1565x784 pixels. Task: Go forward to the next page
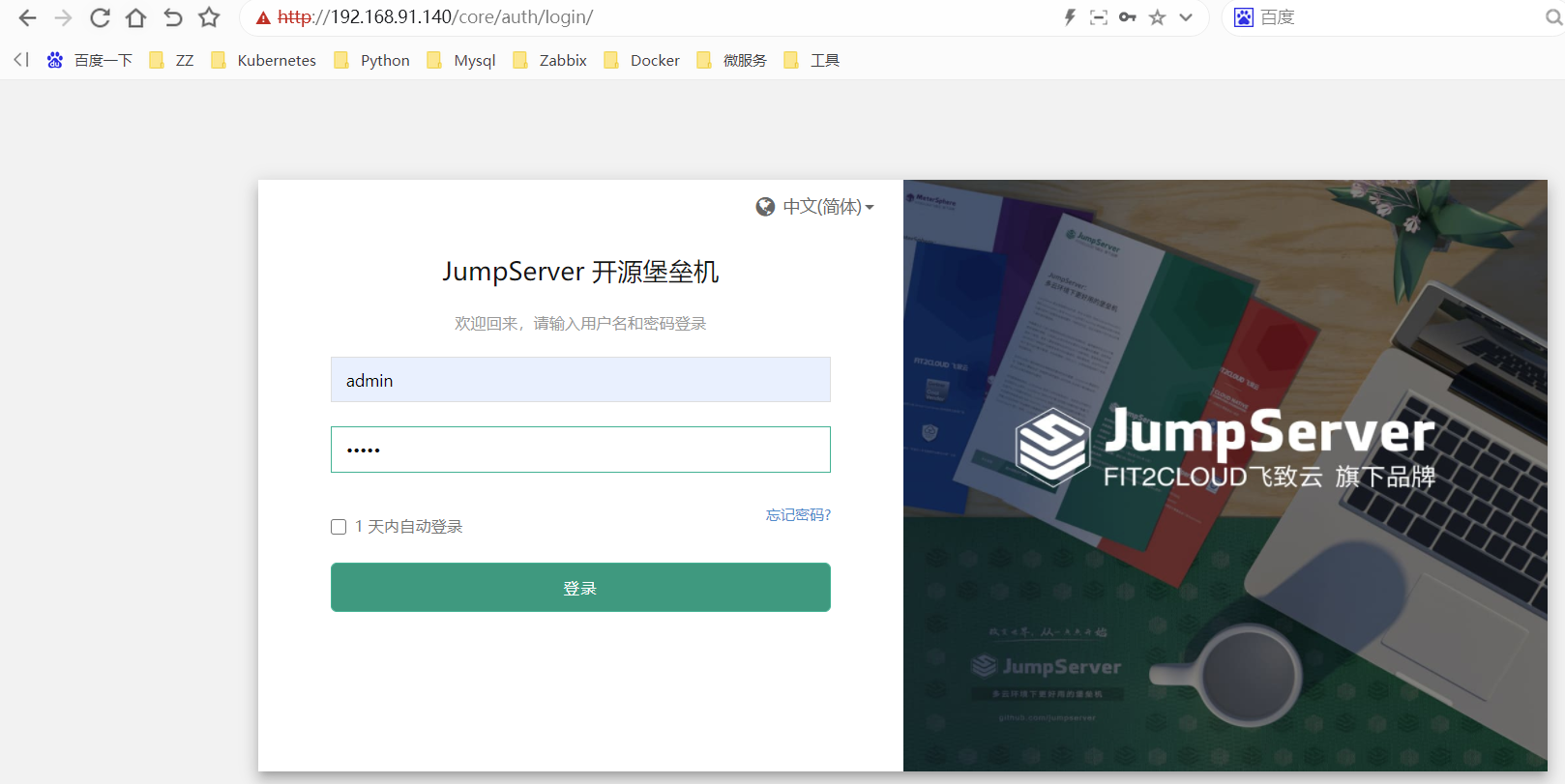(63, 17)
